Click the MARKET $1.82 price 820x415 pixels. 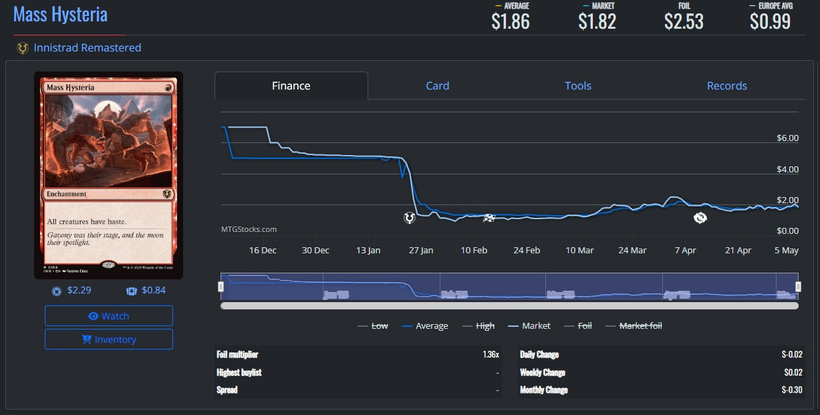[x=597, y=17]
